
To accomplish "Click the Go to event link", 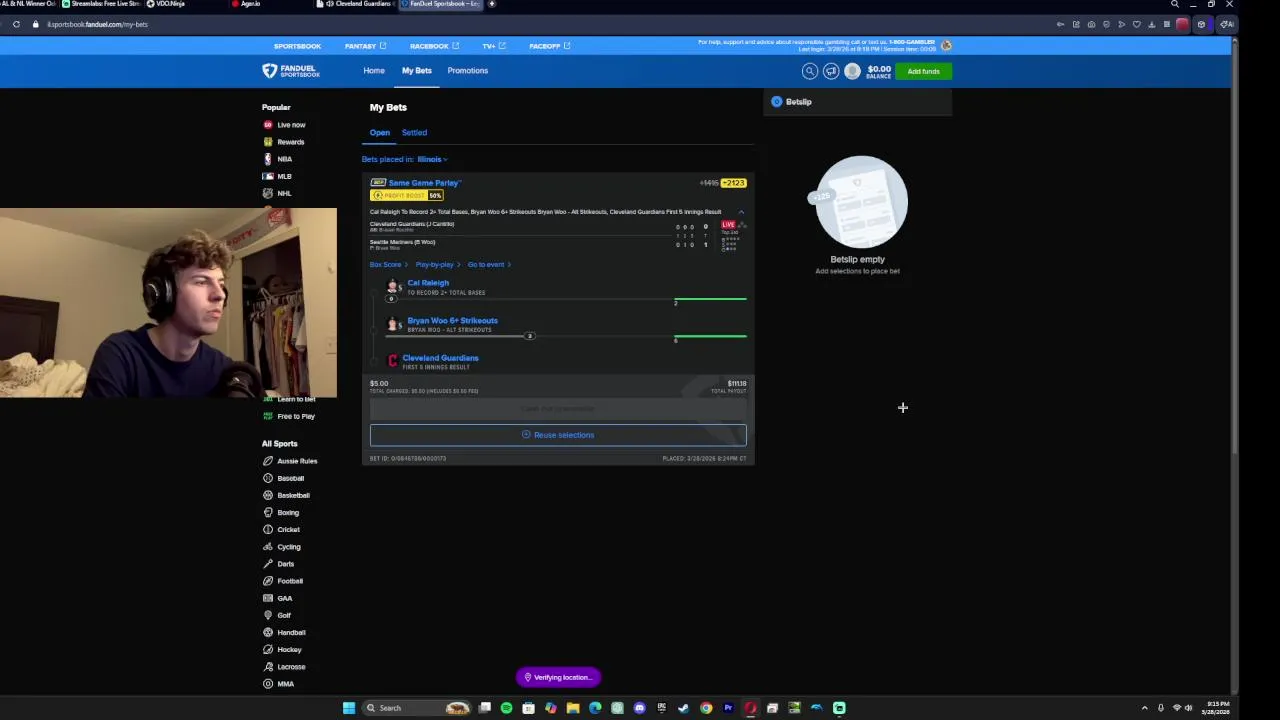I will pyautogui.click(x=489, y=265).
